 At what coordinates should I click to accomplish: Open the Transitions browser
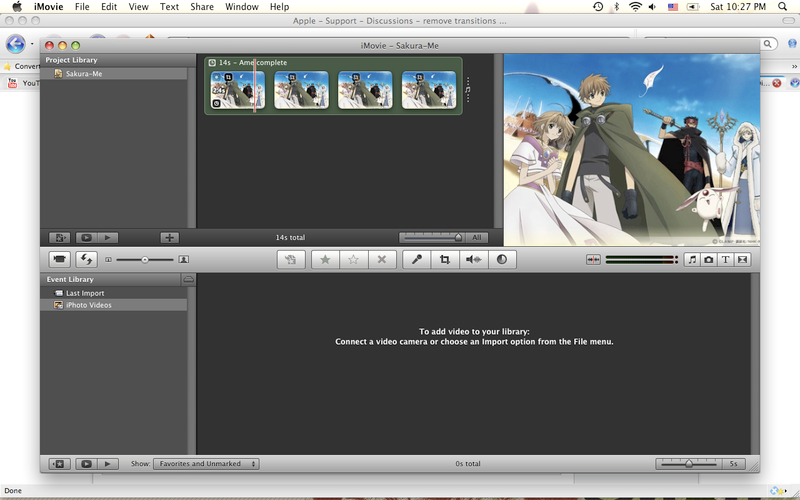[742, 259]
